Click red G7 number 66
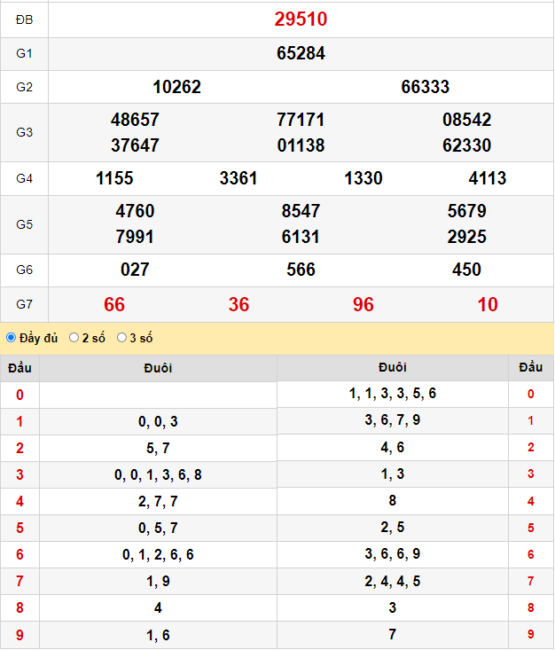Screen dimensions: 555x650 click(114, 304)
